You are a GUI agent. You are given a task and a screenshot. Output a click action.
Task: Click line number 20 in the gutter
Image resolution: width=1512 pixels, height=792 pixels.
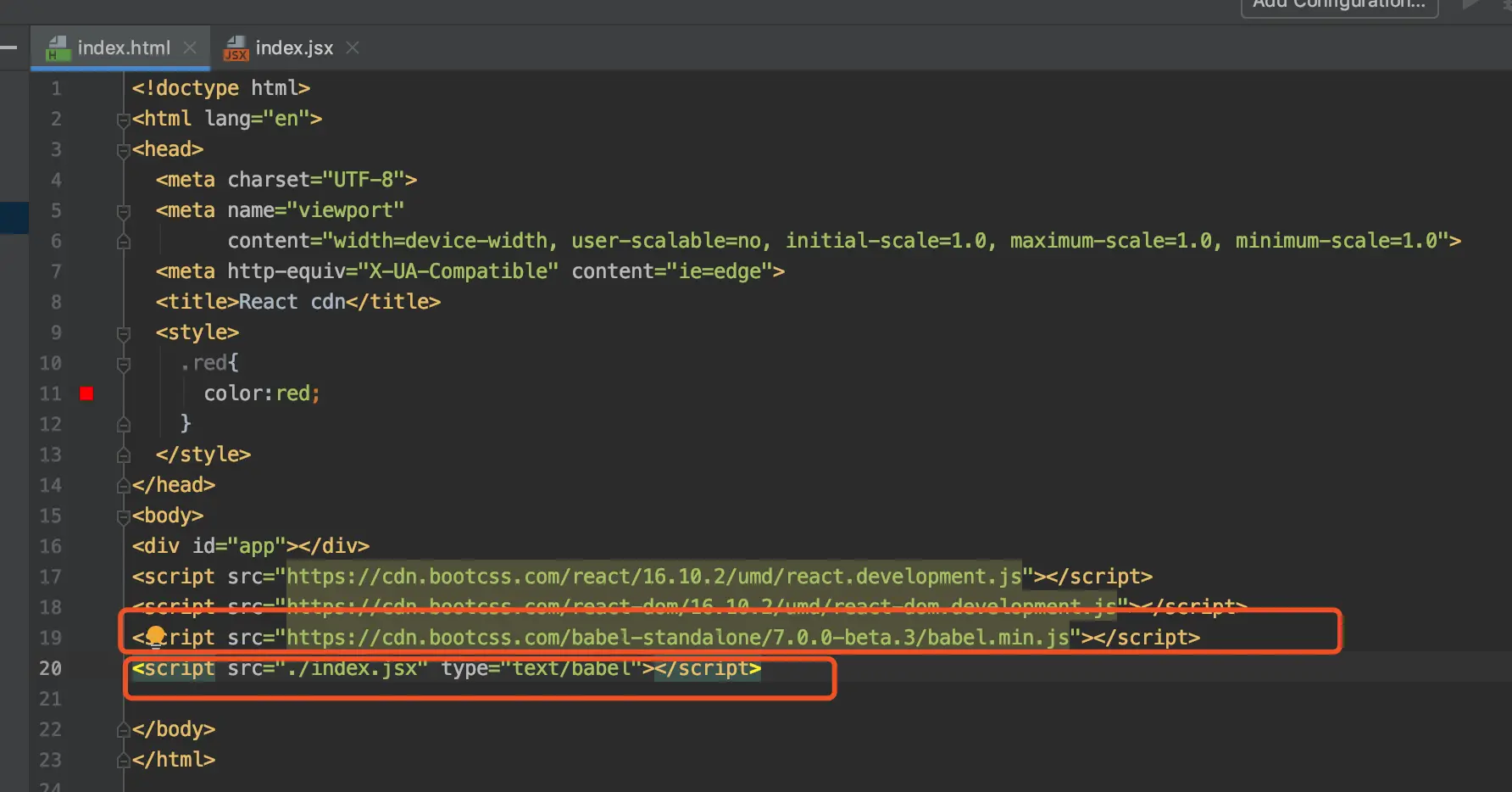(x=50, y=668)
